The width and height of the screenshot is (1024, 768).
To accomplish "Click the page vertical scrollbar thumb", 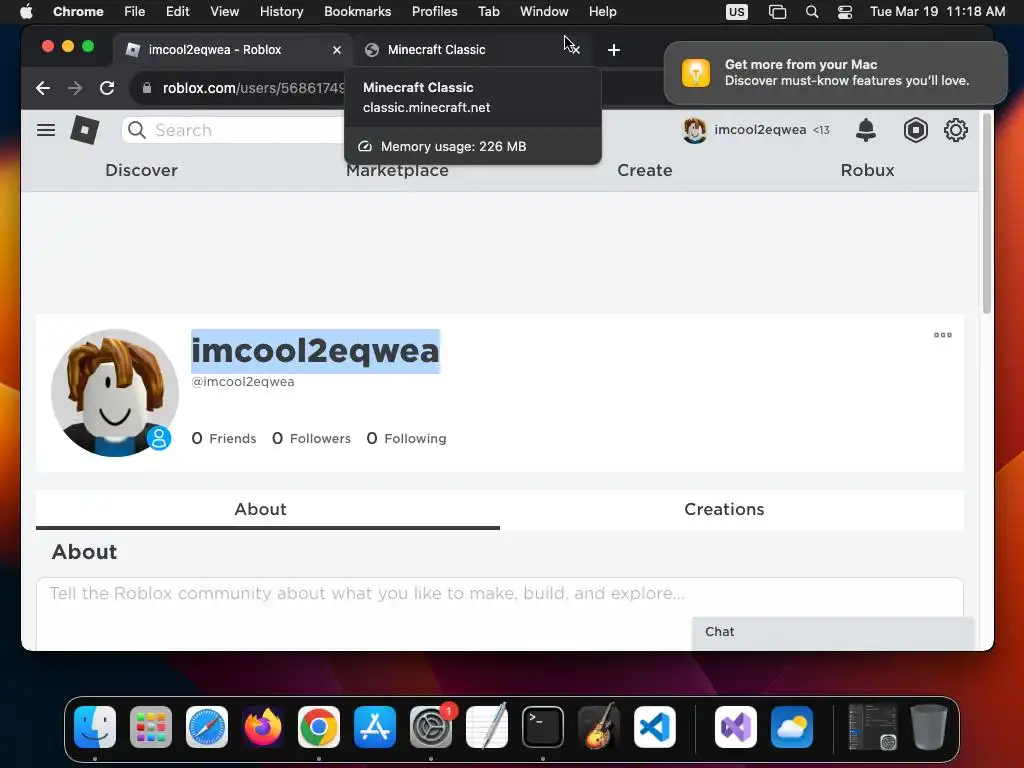I will tap(986, 213).
